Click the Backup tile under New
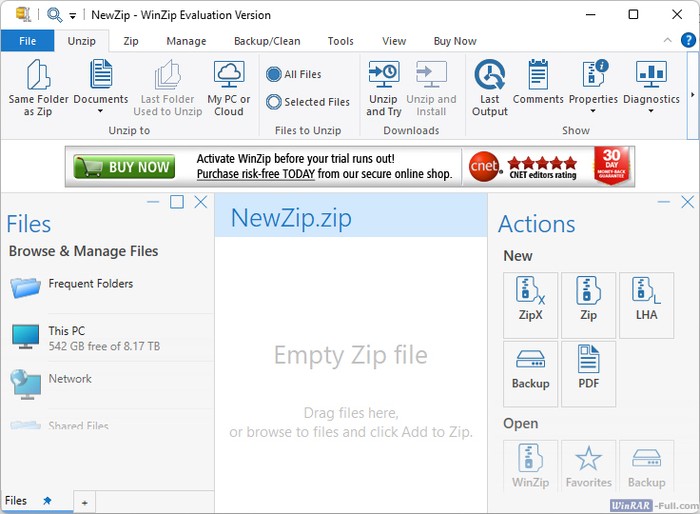Screen dimensions: 700x514 pos(530,367)
